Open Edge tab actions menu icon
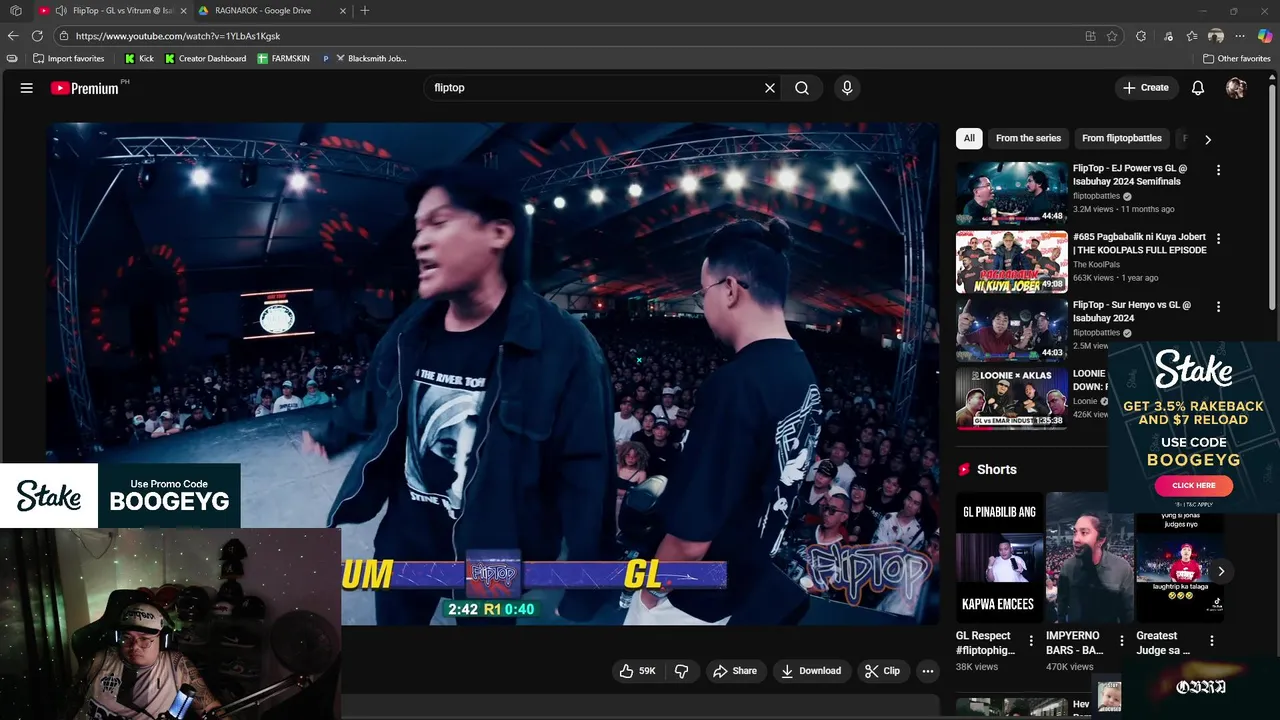The height and width of the screenshot is (720, 1280). click(x=16, y=11)
